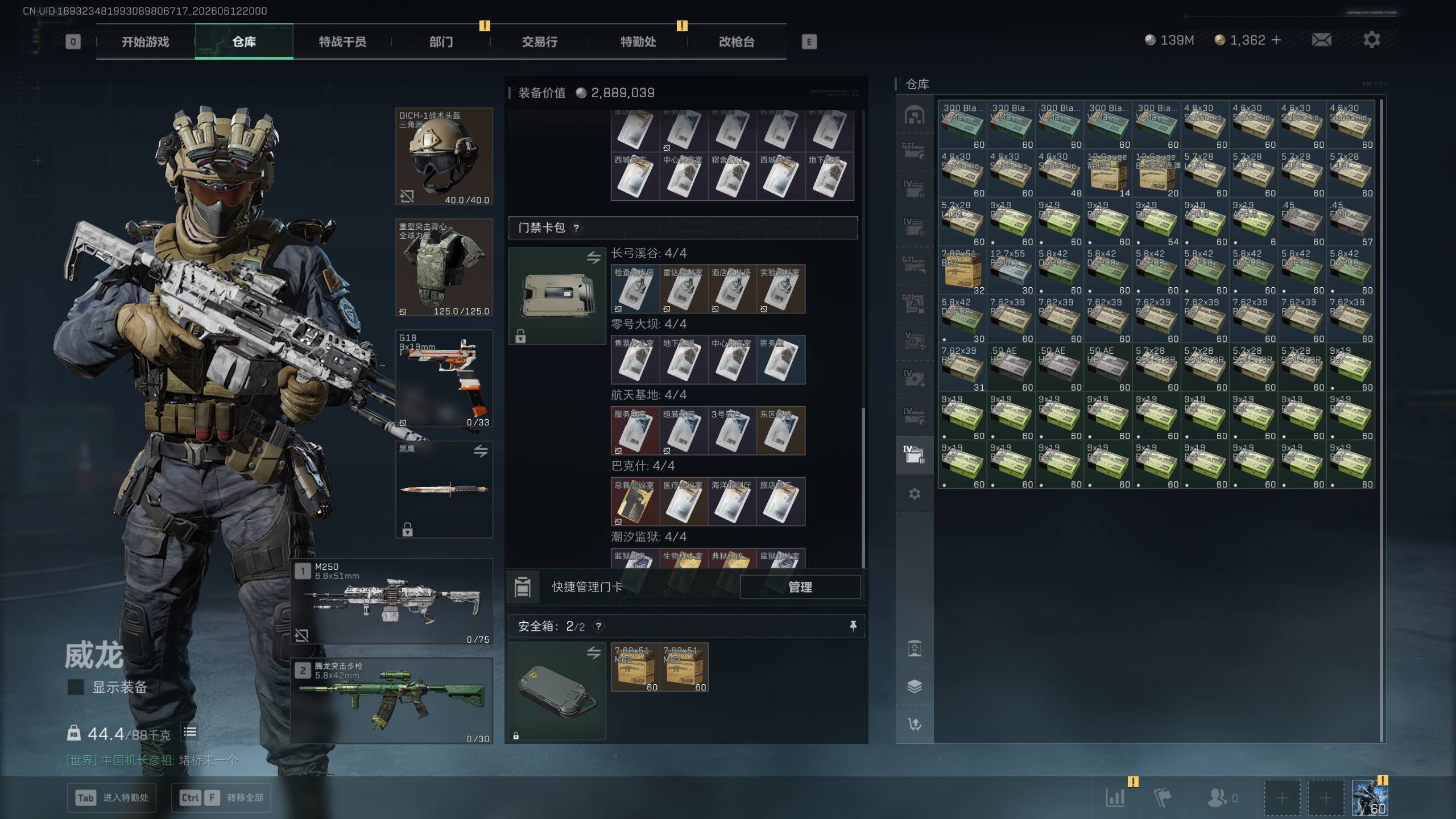Select the 腾龙突击步枪 weapon slot
Screen dimensions: 1456x819
click(392, 701)
